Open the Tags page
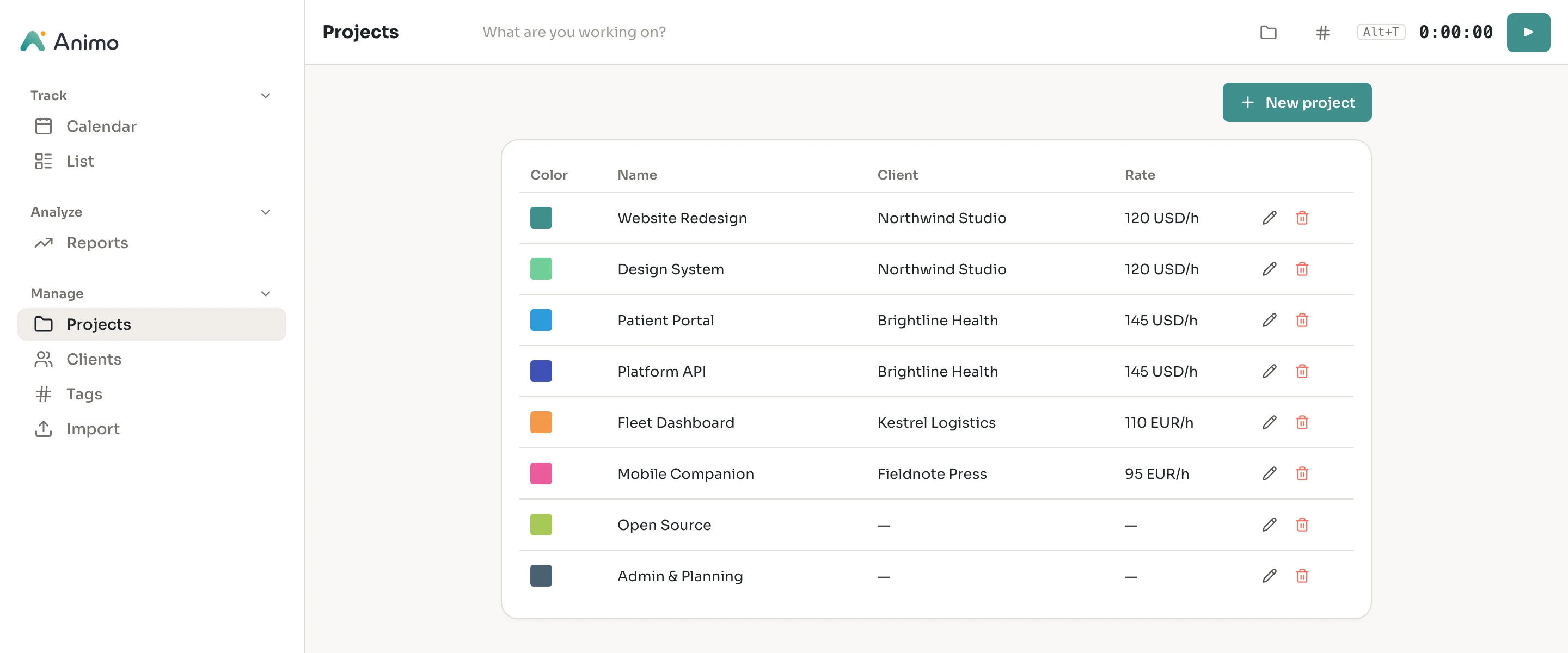1568x653 pixels. click(151, 394)
